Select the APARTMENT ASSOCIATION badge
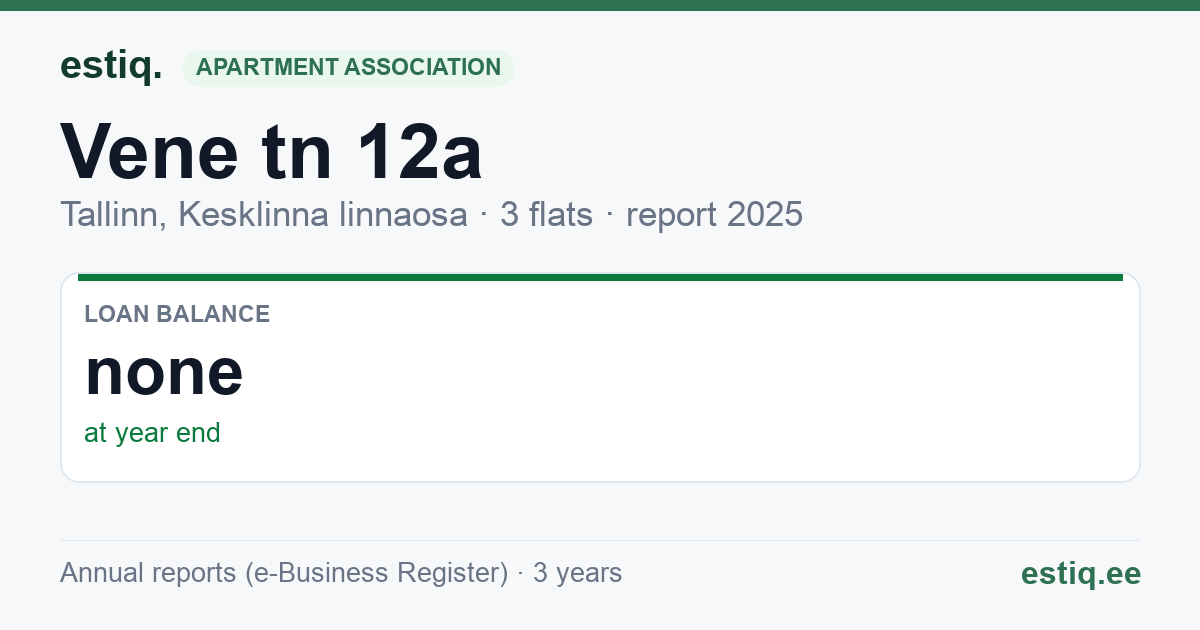Screen dimensions: 1200x630 pos(348,68)
